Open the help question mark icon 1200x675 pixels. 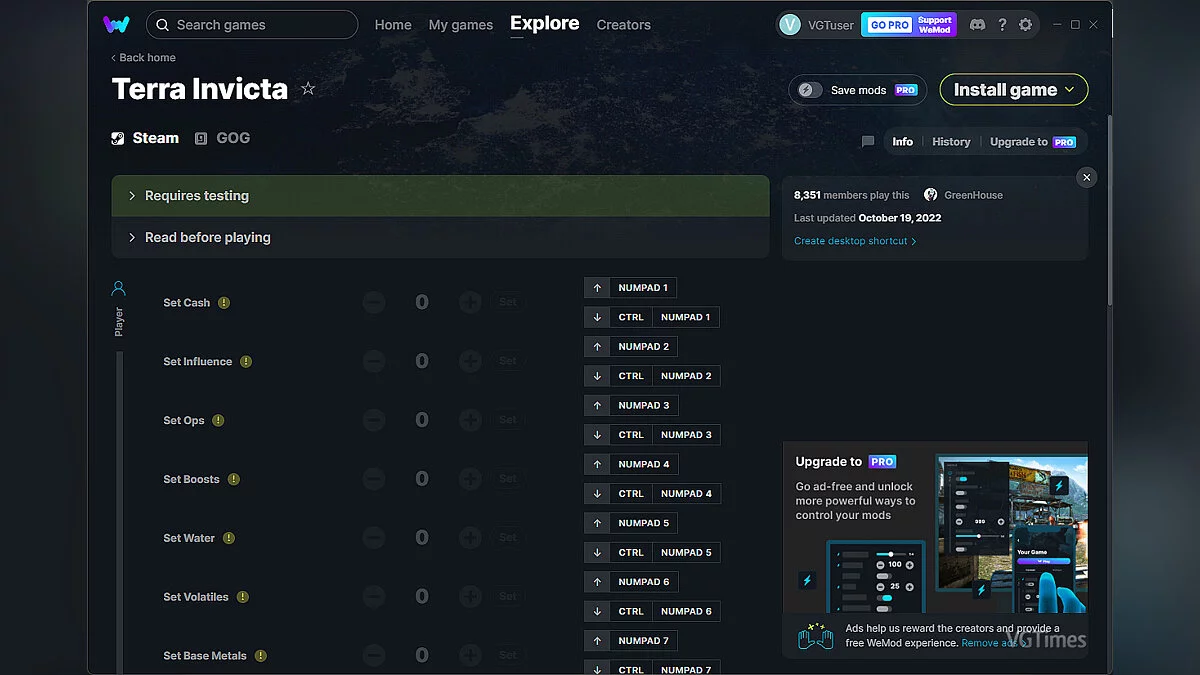[x=1002, y=25]
